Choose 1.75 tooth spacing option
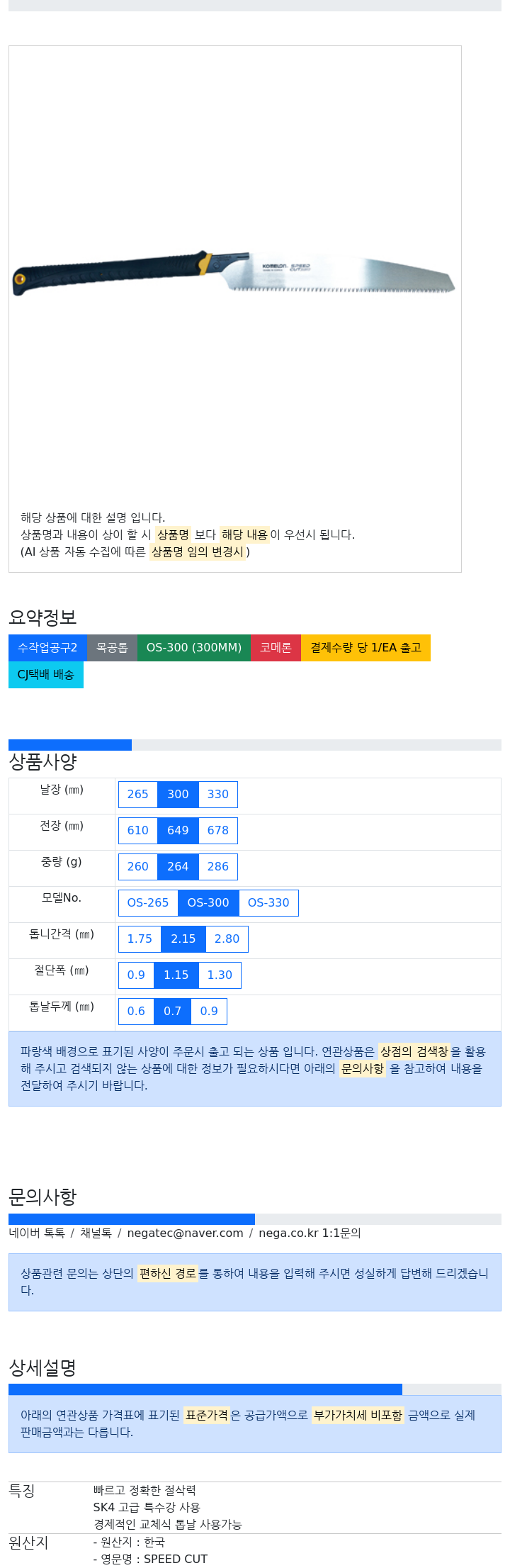This screenshot has height=1568, width=510. coord(140,939)
